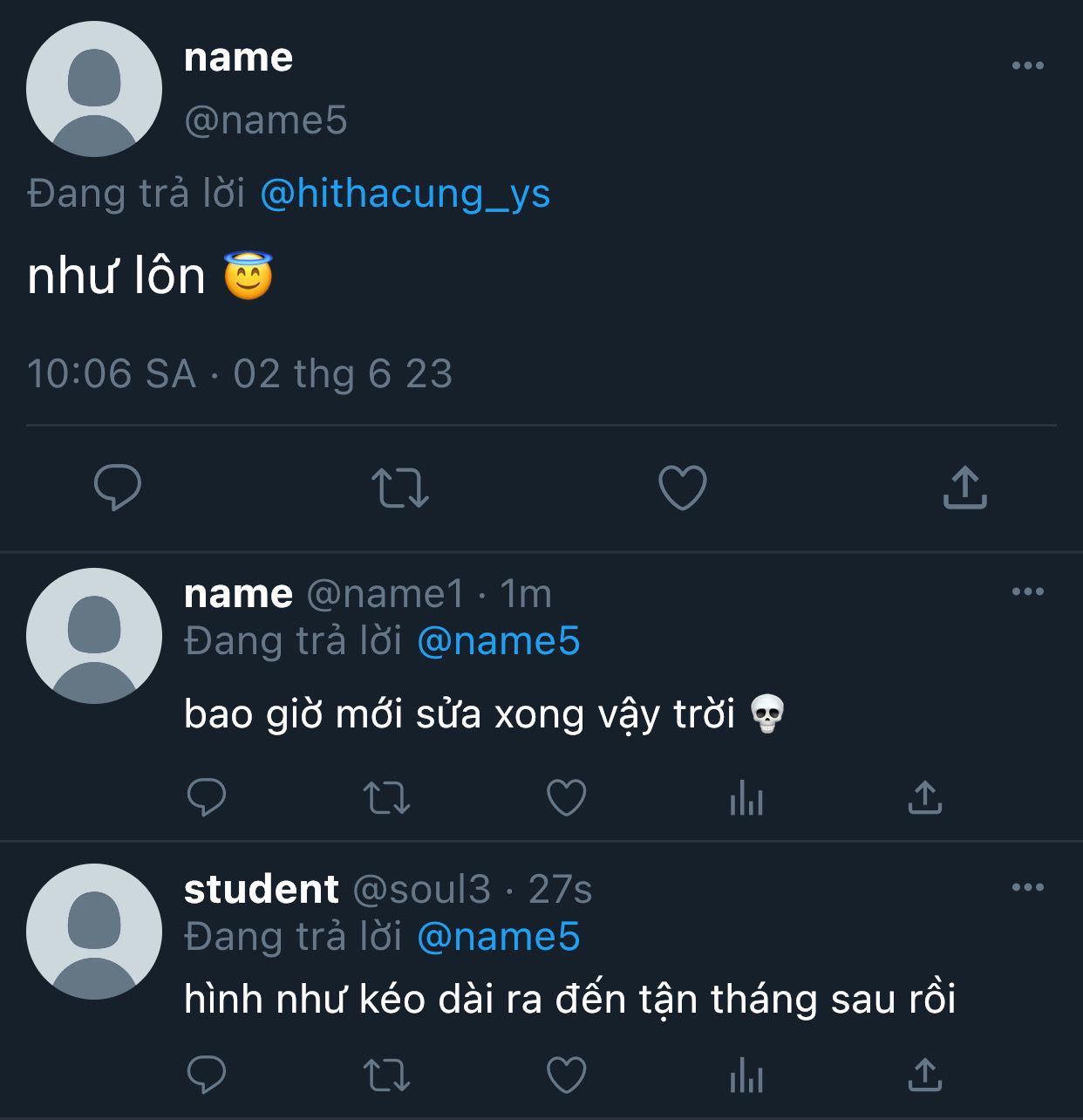Open more options on @soul3's reply
Viewport: 1083px width, 1120px height.
(1027, 887)
